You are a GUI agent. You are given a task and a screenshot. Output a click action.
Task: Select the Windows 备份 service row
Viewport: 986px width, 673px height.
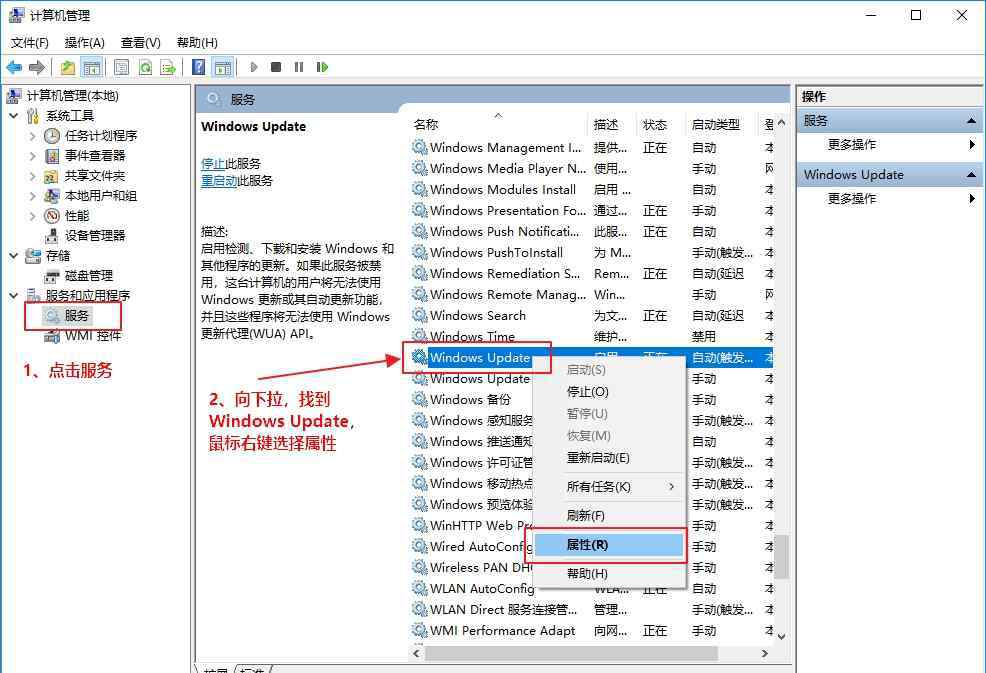592,399
